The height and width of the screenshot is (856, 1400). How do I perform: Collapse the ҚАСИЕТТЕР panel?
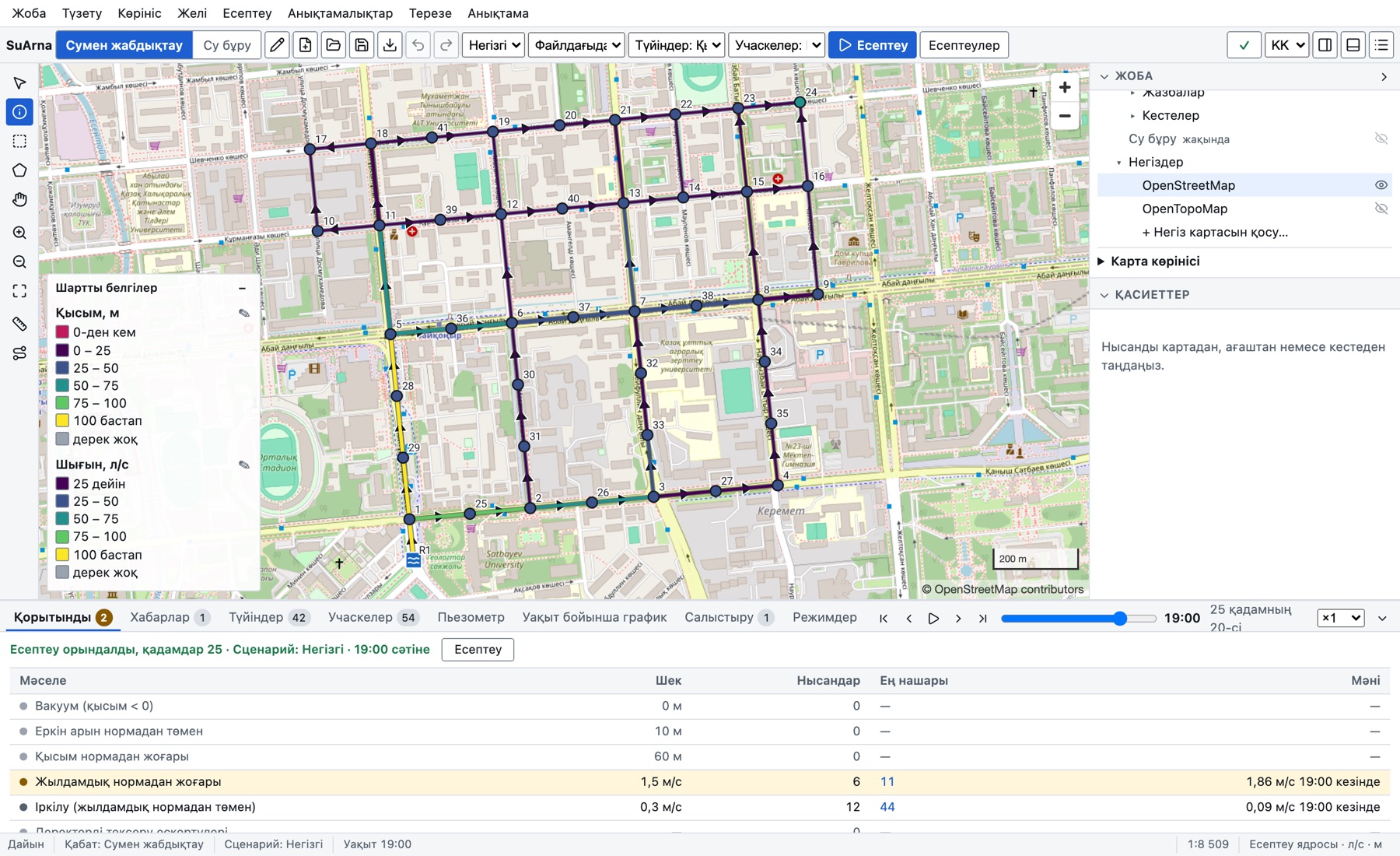1104,295
